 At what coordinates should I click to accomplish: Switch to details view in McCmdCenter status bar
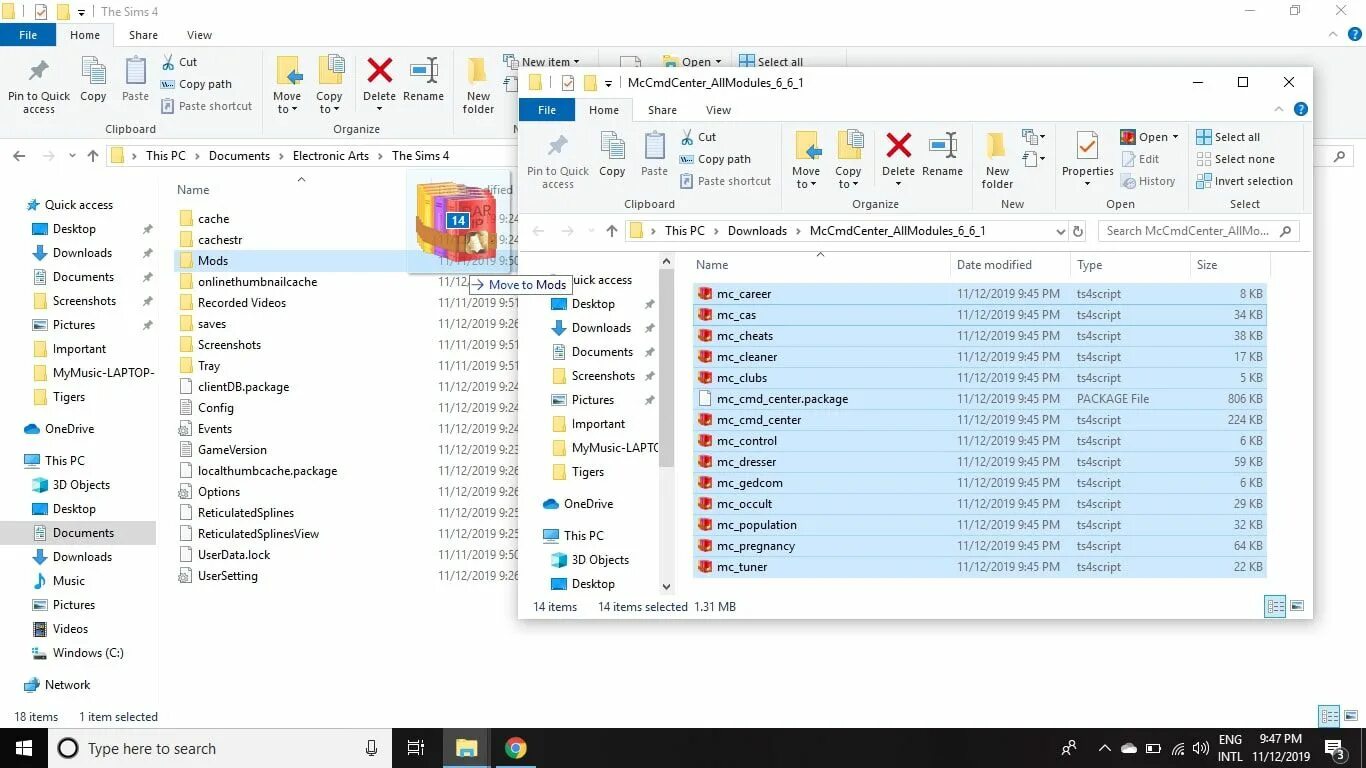tap(1275, 606)
